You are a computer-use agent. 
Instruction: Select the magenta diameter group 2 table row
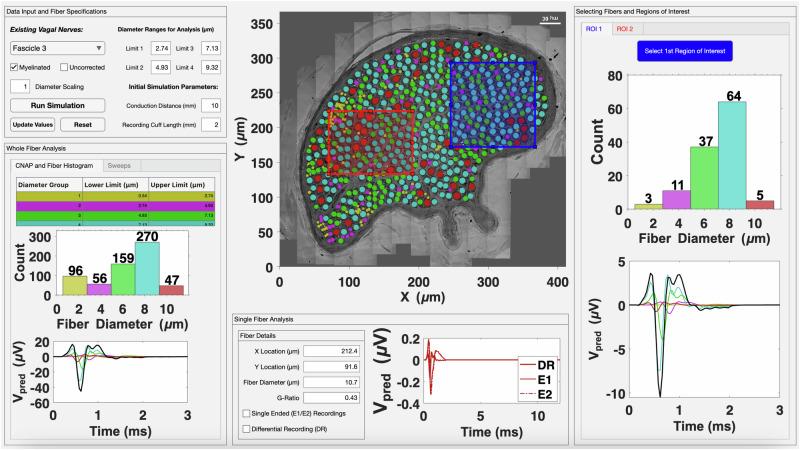(115, 206)
